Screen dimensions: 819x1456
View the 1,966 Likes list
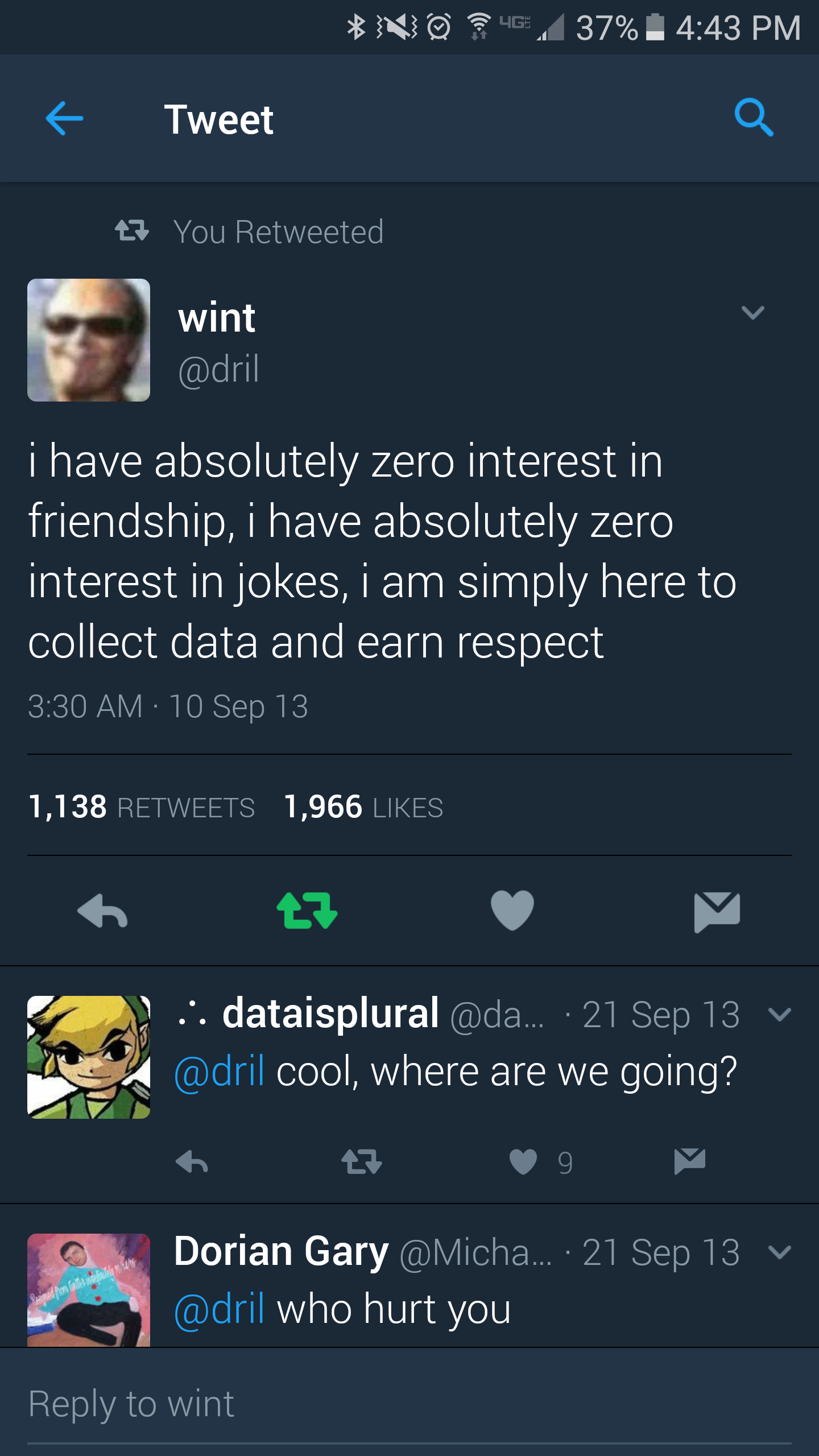click(x=363, y=806)
